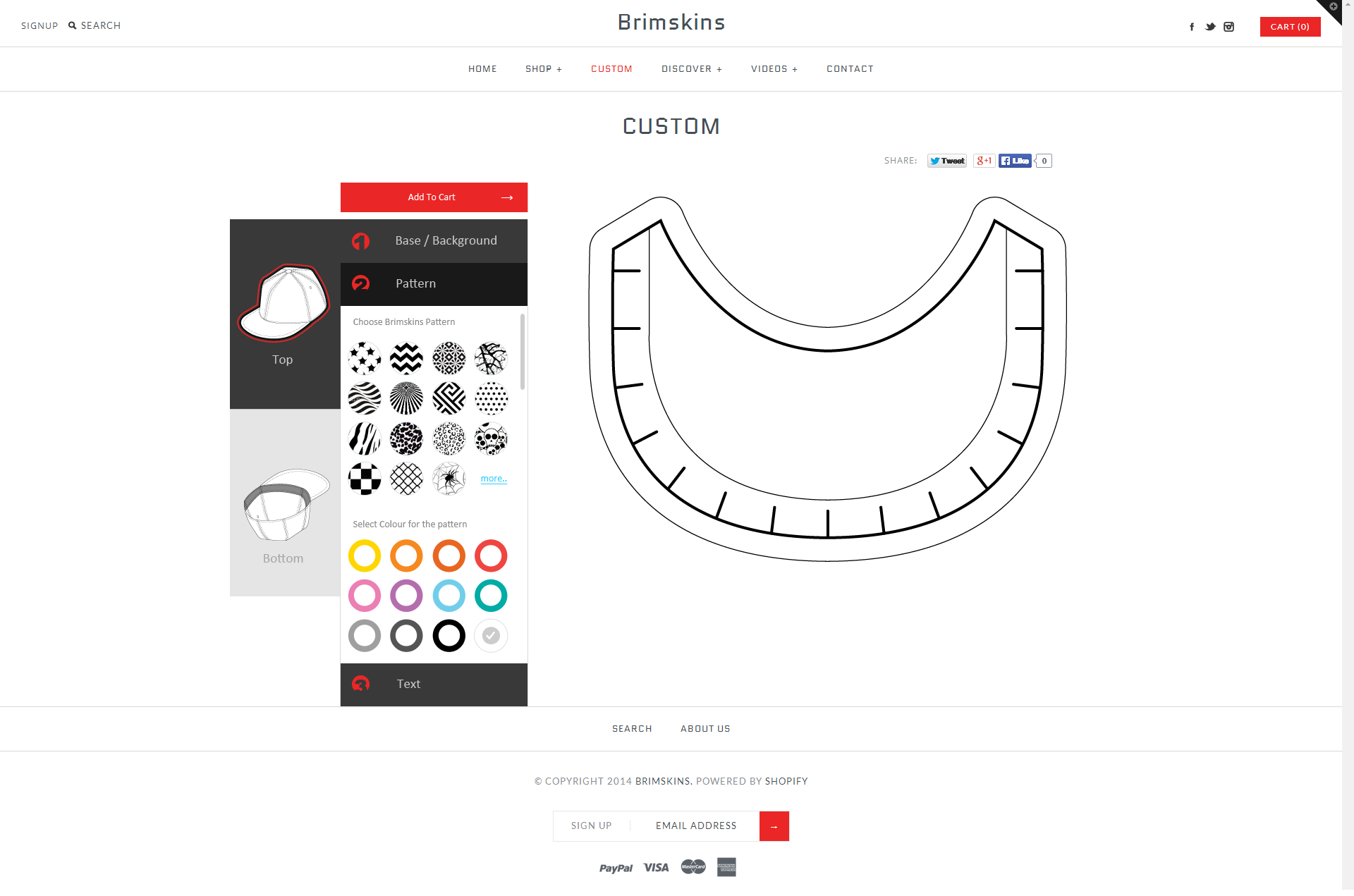Viewport: 1354px width, 896px height.
Task: Open the Shop submenu
Action: (x=544, y=69)
